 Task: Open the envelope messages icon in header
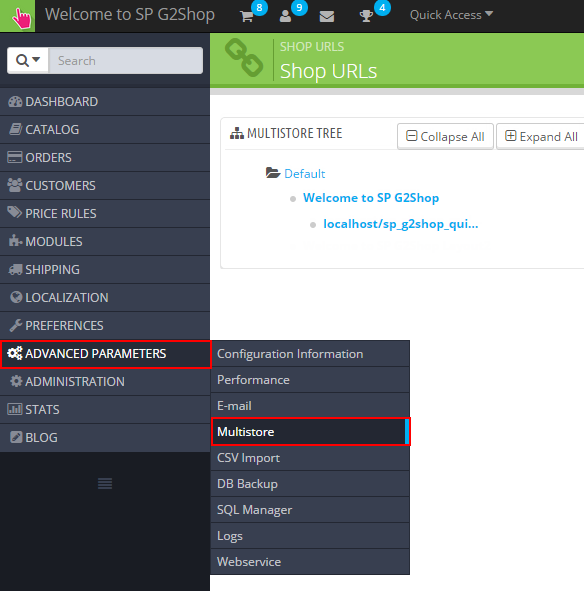click(326, 16)
